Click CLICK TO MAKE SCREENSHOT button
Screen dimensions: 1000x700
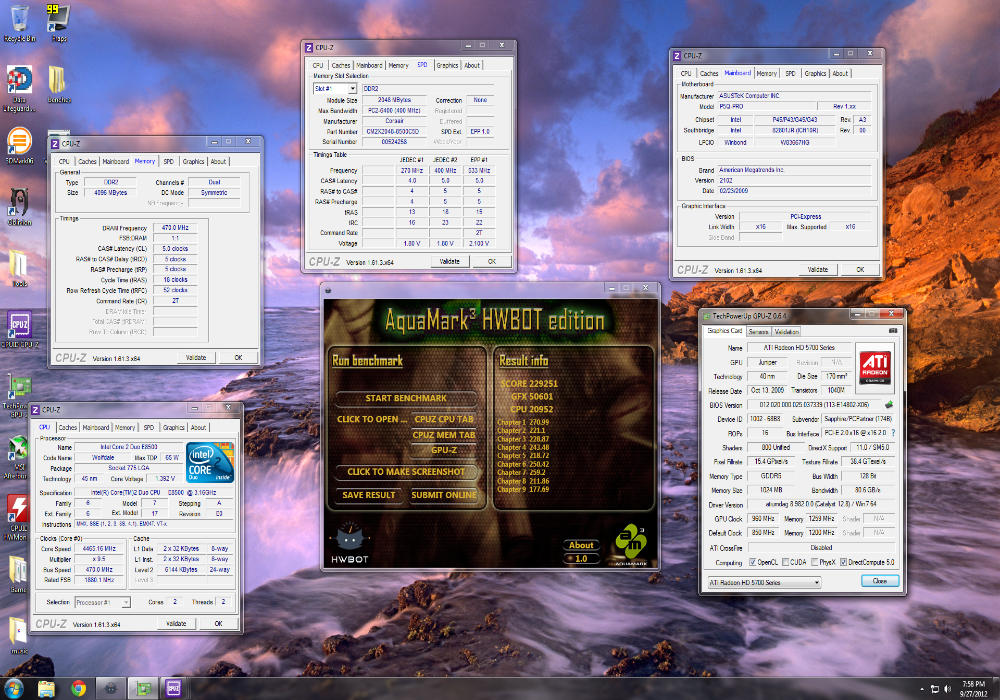pyautogui.click(x=406, y=472)
